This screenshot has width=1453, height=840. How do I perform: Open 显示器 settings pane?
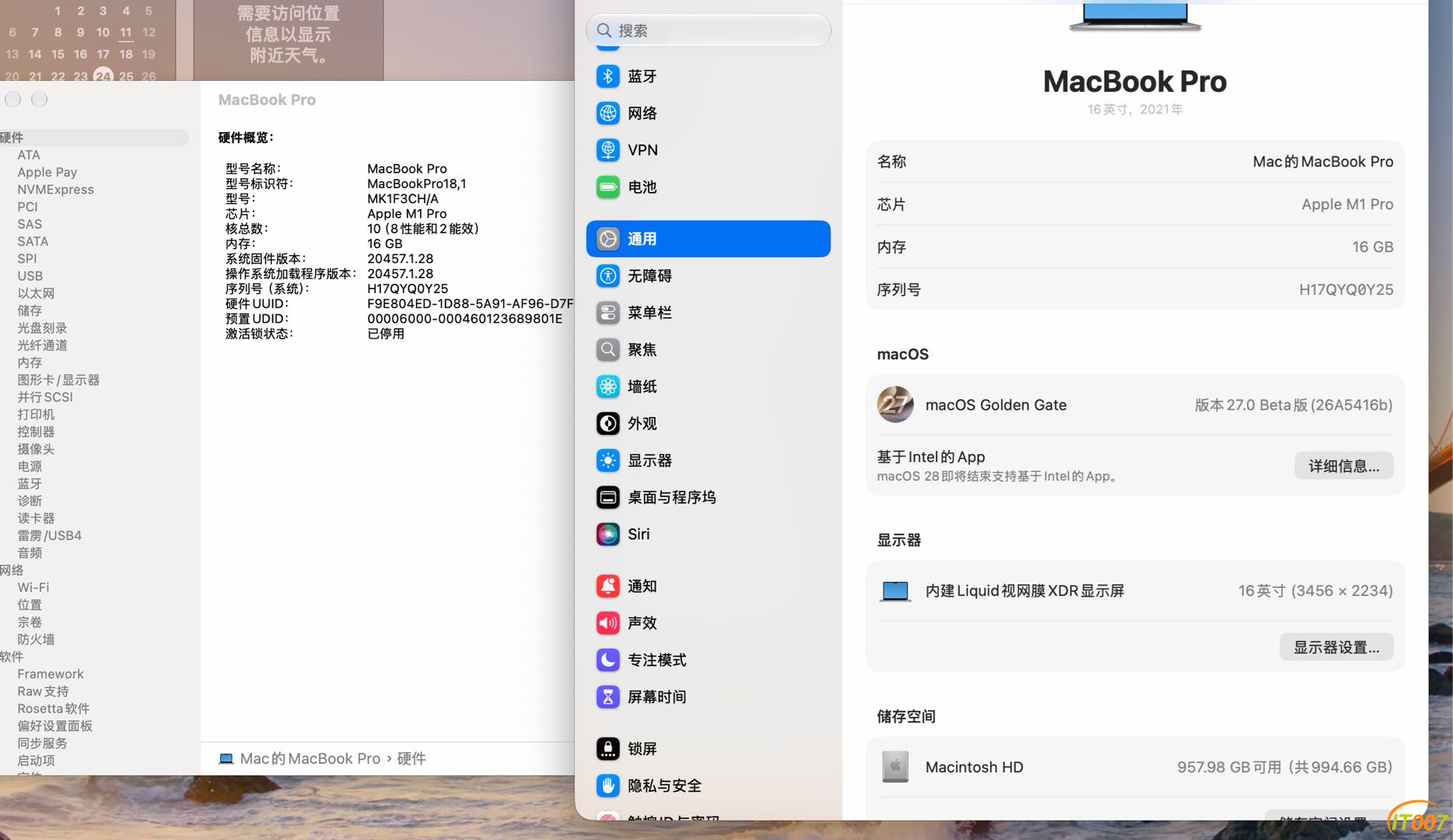(x=708, y=460)
